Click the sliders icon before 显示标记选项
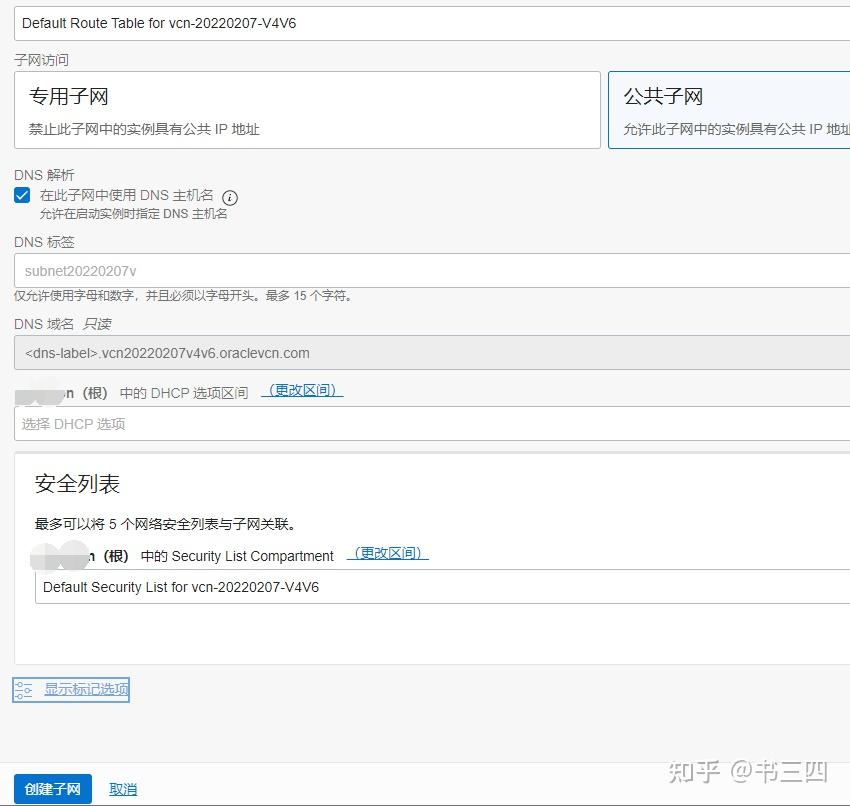The height and width of the screenshot is (806, 850). tap(24, 690)
